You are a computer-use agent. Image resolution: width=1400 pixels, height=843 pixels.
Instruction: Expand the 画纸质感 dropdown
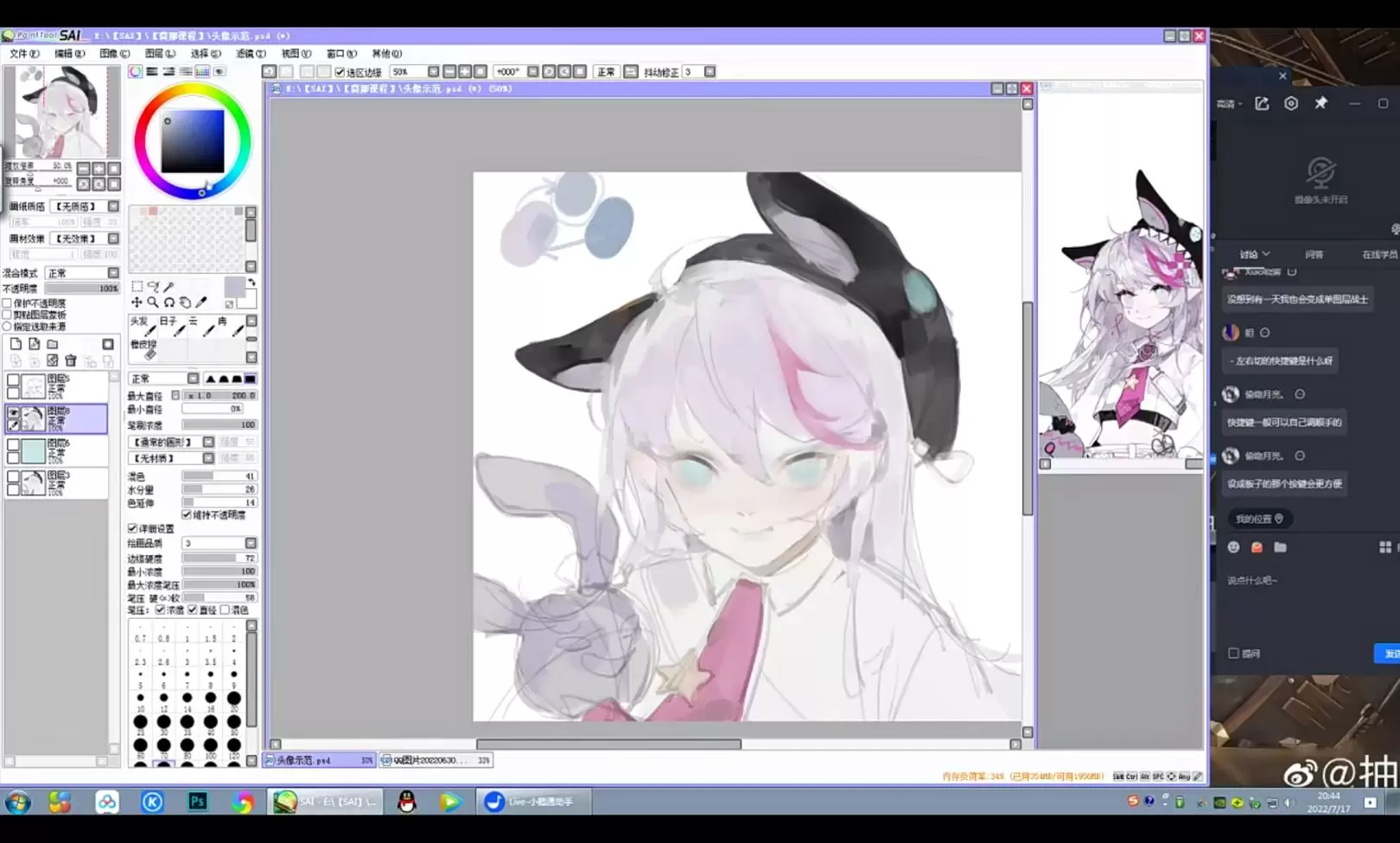click(113, 207)
